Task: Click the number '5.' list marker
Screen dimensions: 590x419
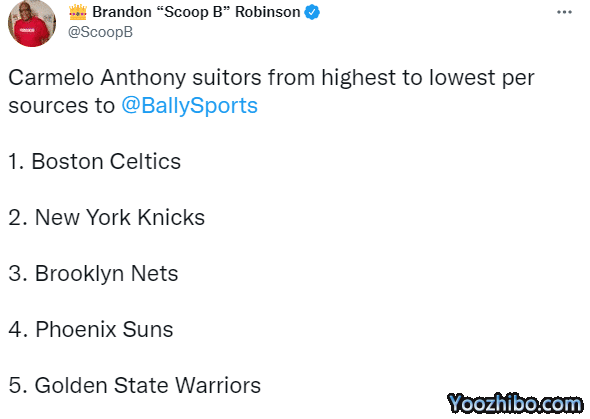Action: coord(18,386)
